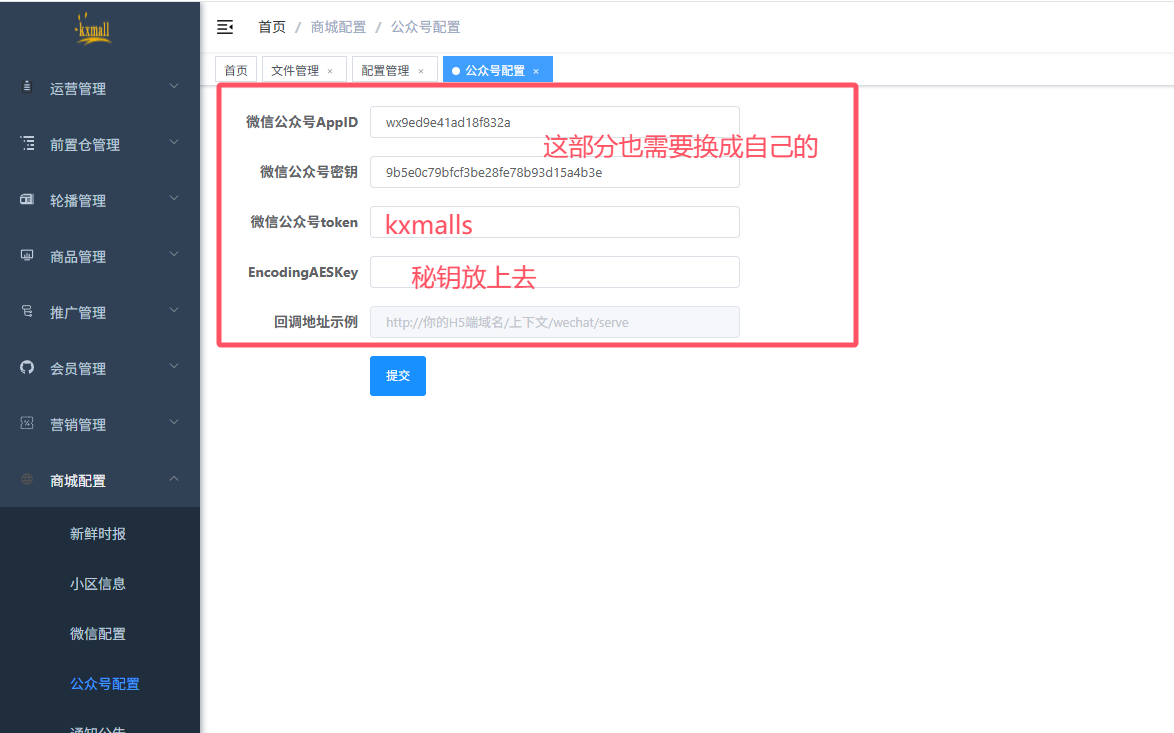Focus the EncodingAESKey input field

point(554,272)
